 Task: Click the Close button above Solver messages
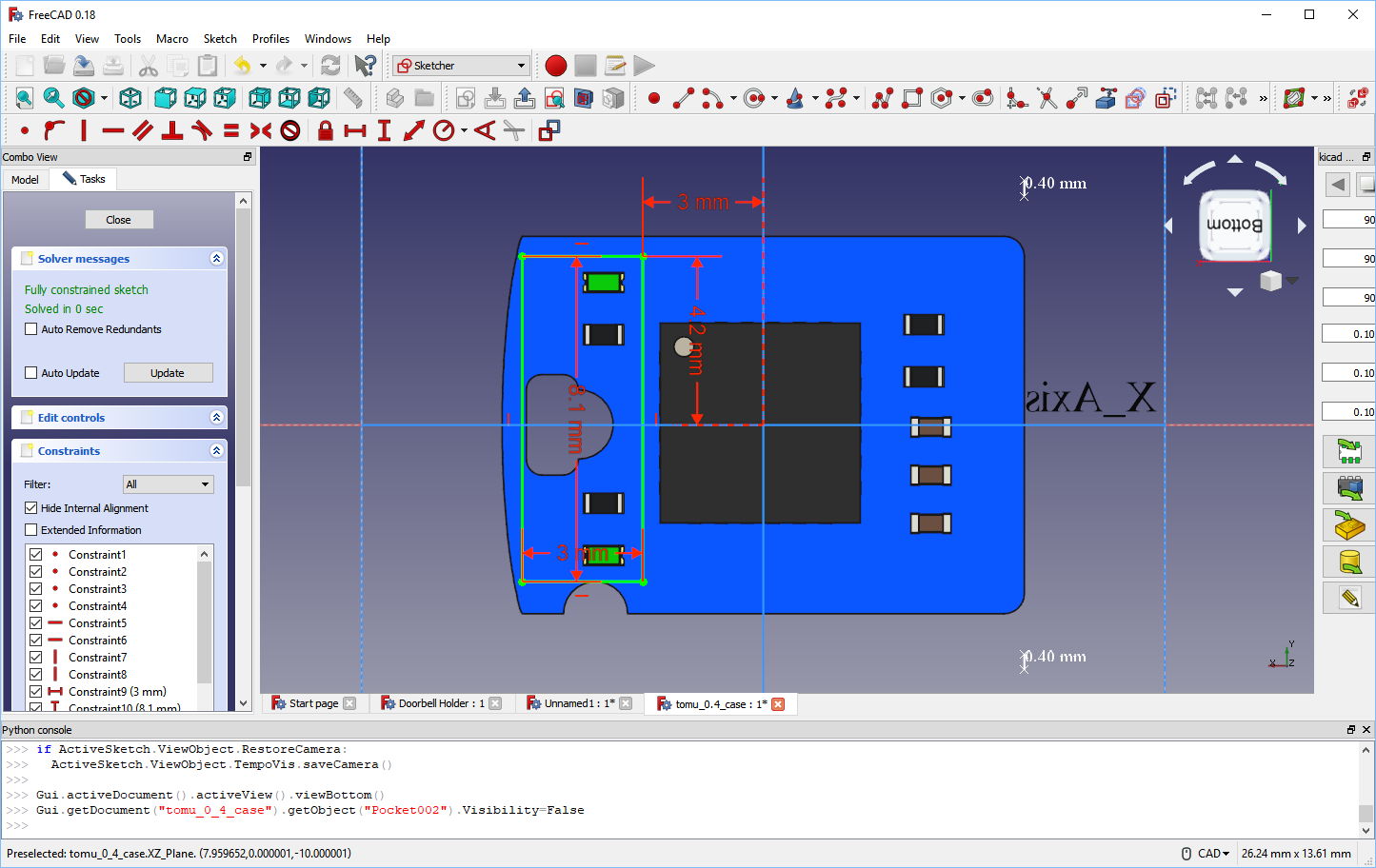point(119,219)
